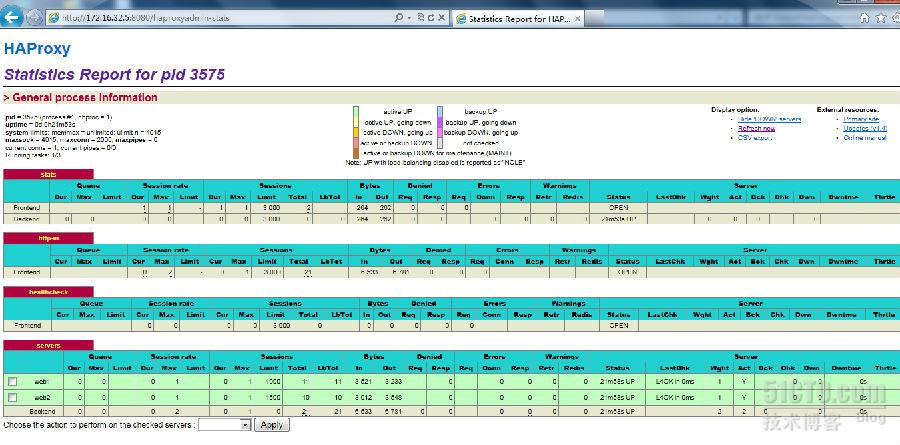
Task: Open the Primary site link
Action: (861, 119)
